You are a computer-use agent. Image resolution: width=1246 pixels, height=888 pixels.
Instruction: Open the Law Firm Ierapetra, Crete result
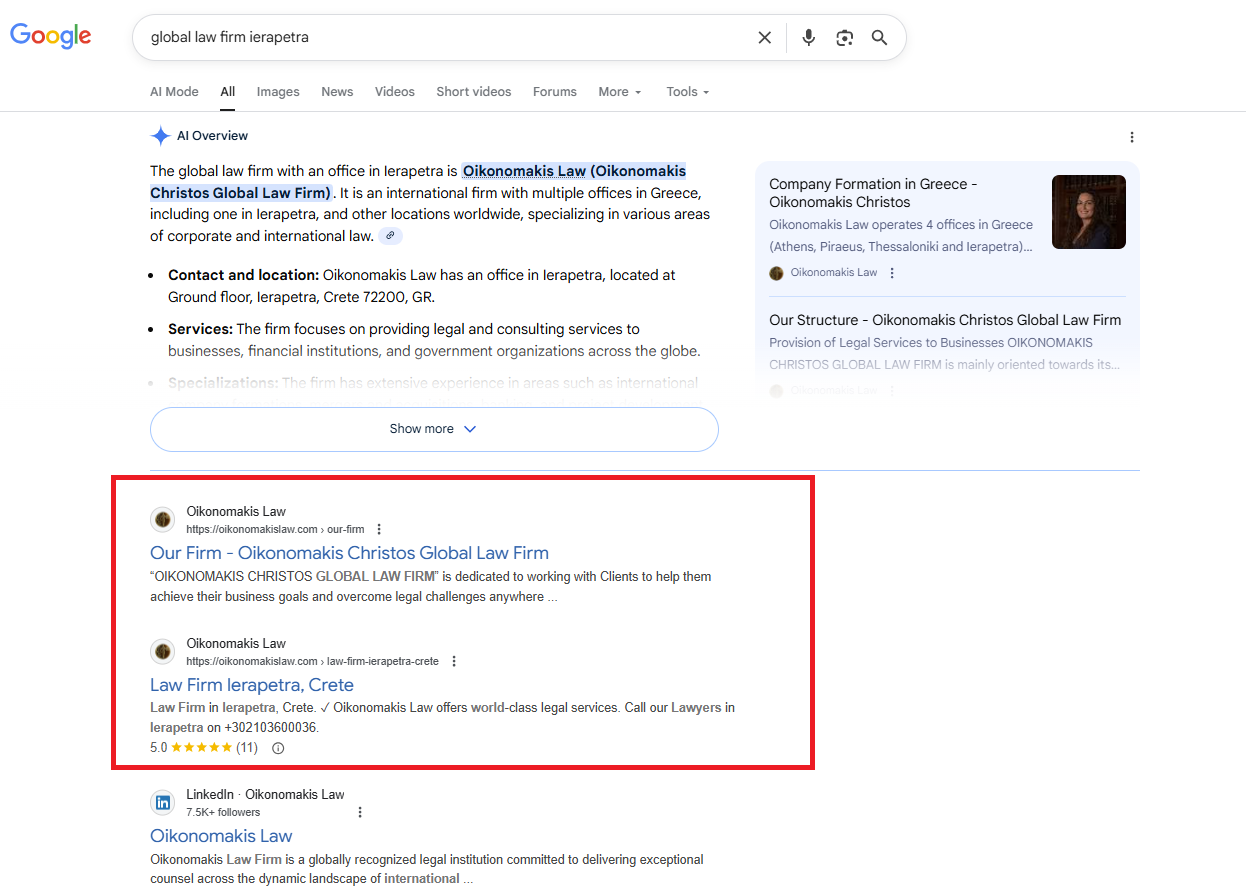(x=252, y=685)
